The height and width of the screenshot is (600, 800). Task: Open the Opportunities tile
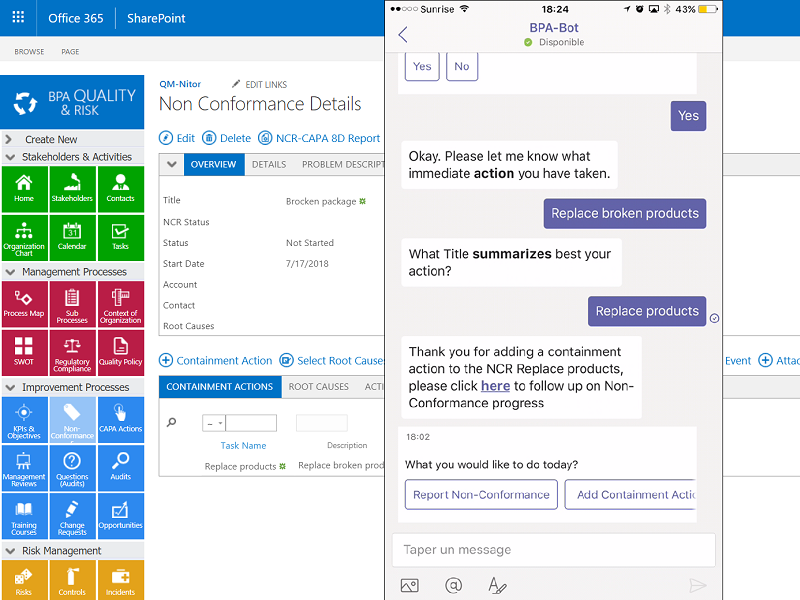click(120, 516)
